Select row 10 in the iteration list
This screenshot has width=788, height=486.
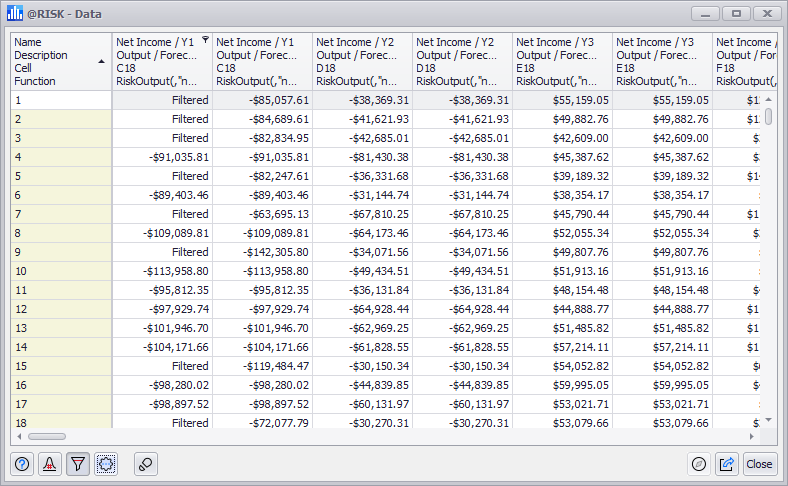(61, 271)
